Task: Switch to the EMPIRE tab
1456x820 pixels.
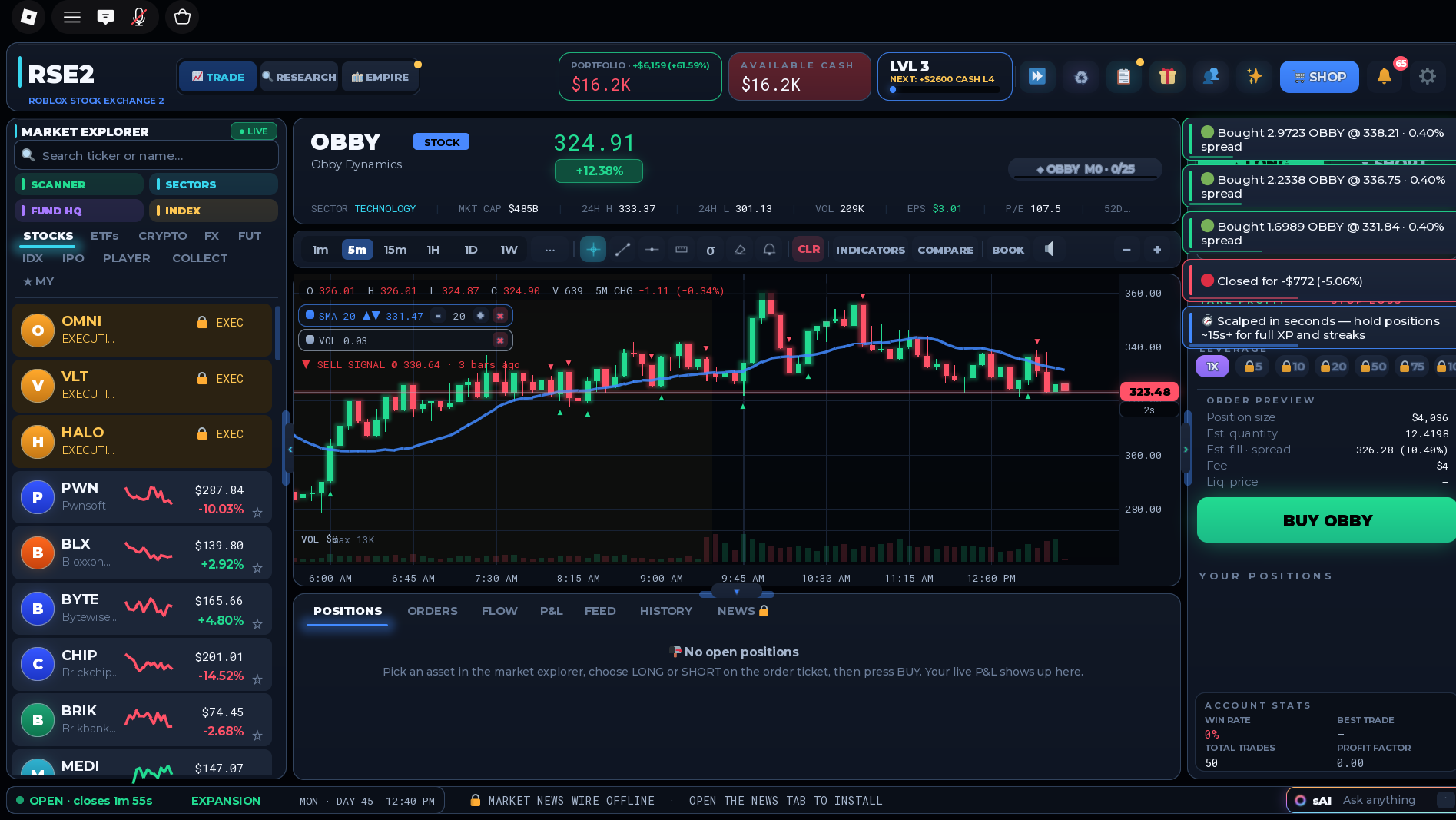Action: click(380, 77)
